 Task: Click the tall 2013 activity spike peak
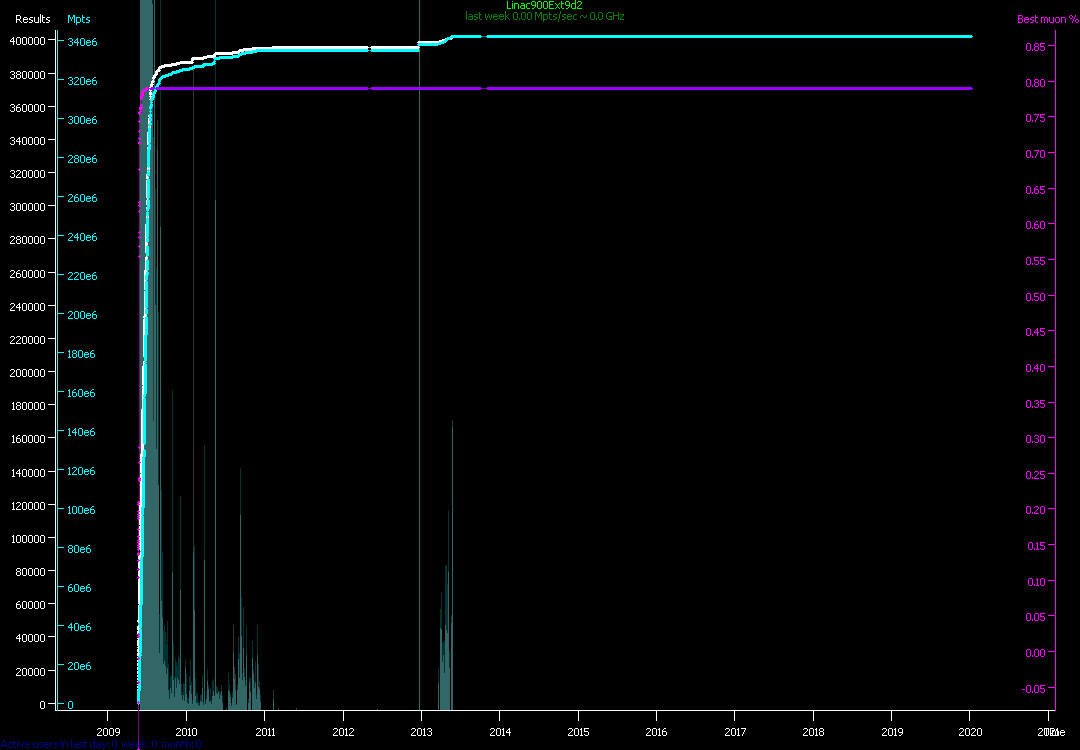(452, 422)
